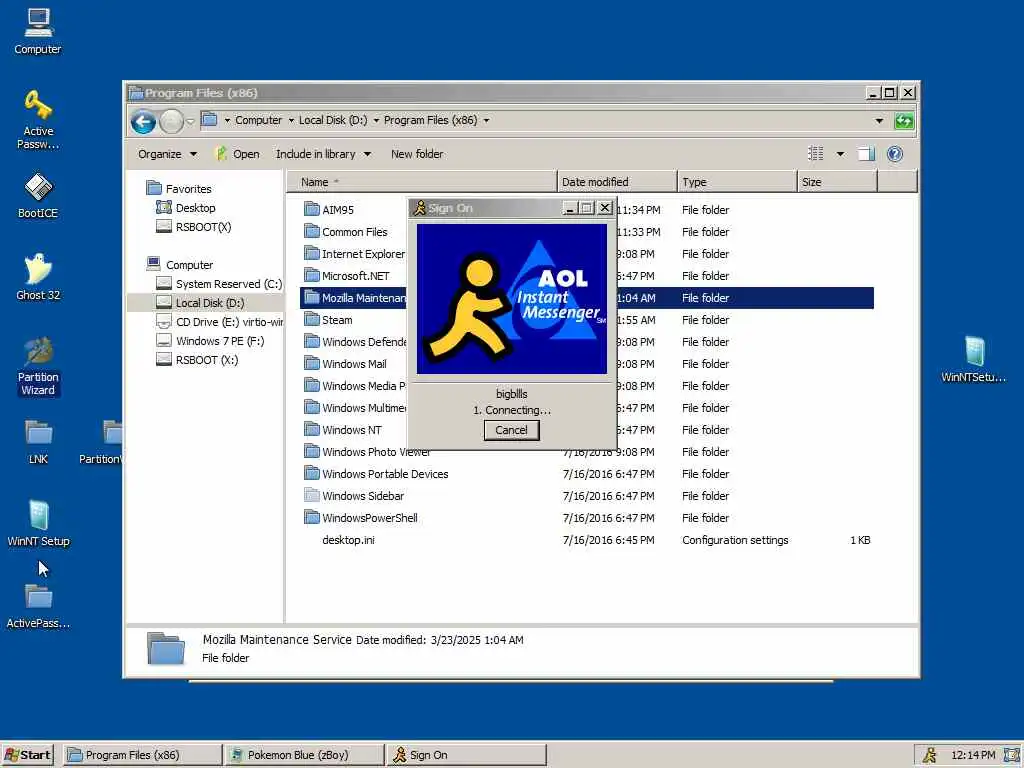1024x768 pixels.
Task: Click Computer in address breadcrumb
Action: (x=259, y=121)
